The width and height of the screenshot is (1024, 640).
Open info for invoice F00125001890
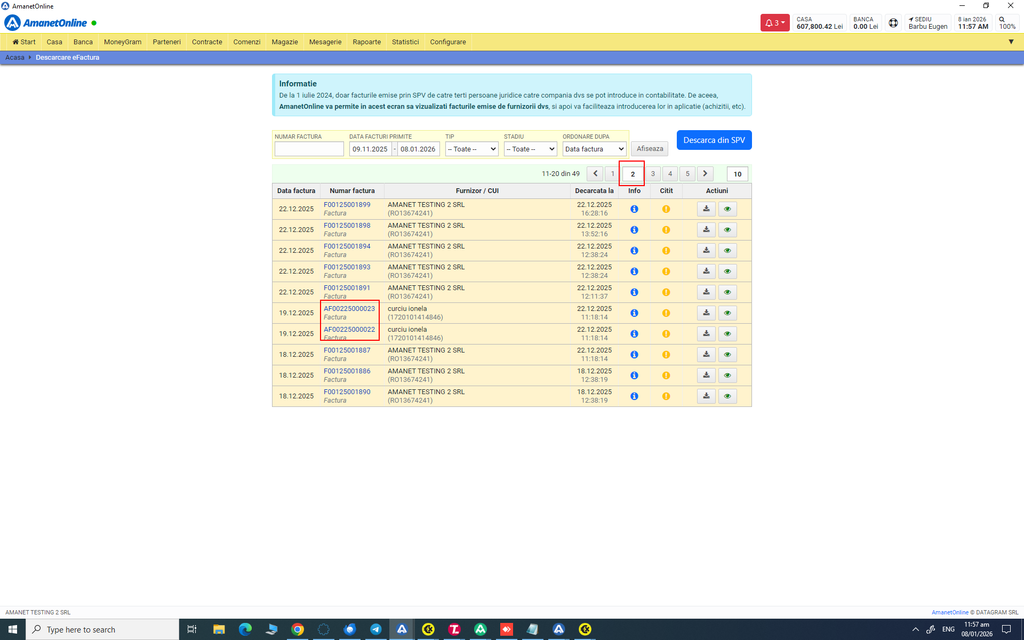click(x=634, y=396)
